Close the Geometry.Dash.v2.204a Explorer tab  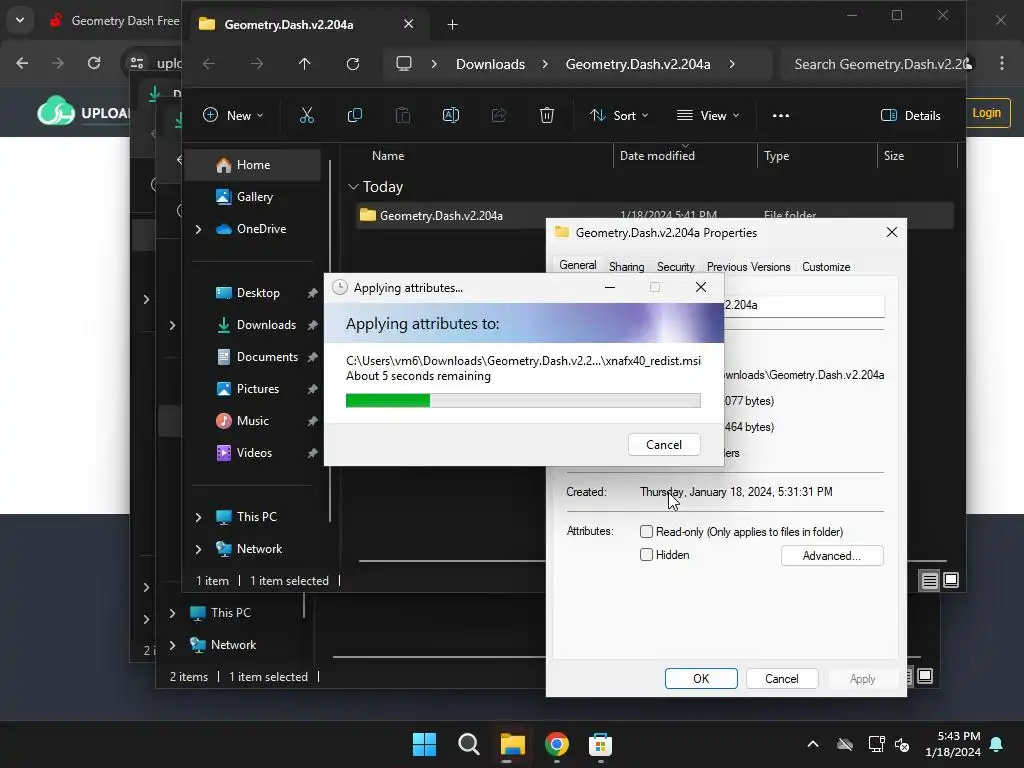[408, 24]
